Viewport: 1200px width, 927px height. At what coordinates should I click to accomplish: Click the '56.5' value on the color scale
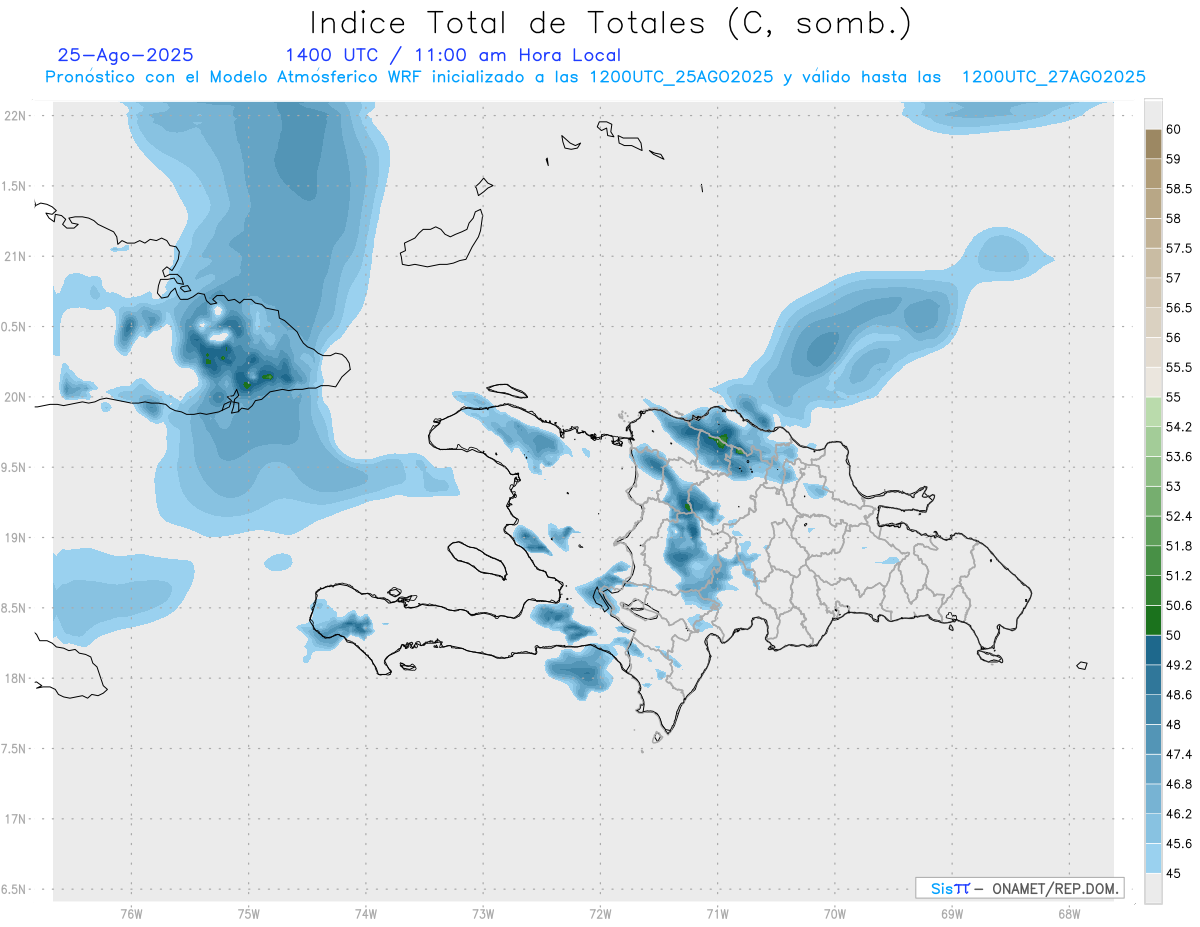(x=1179, y=308)
